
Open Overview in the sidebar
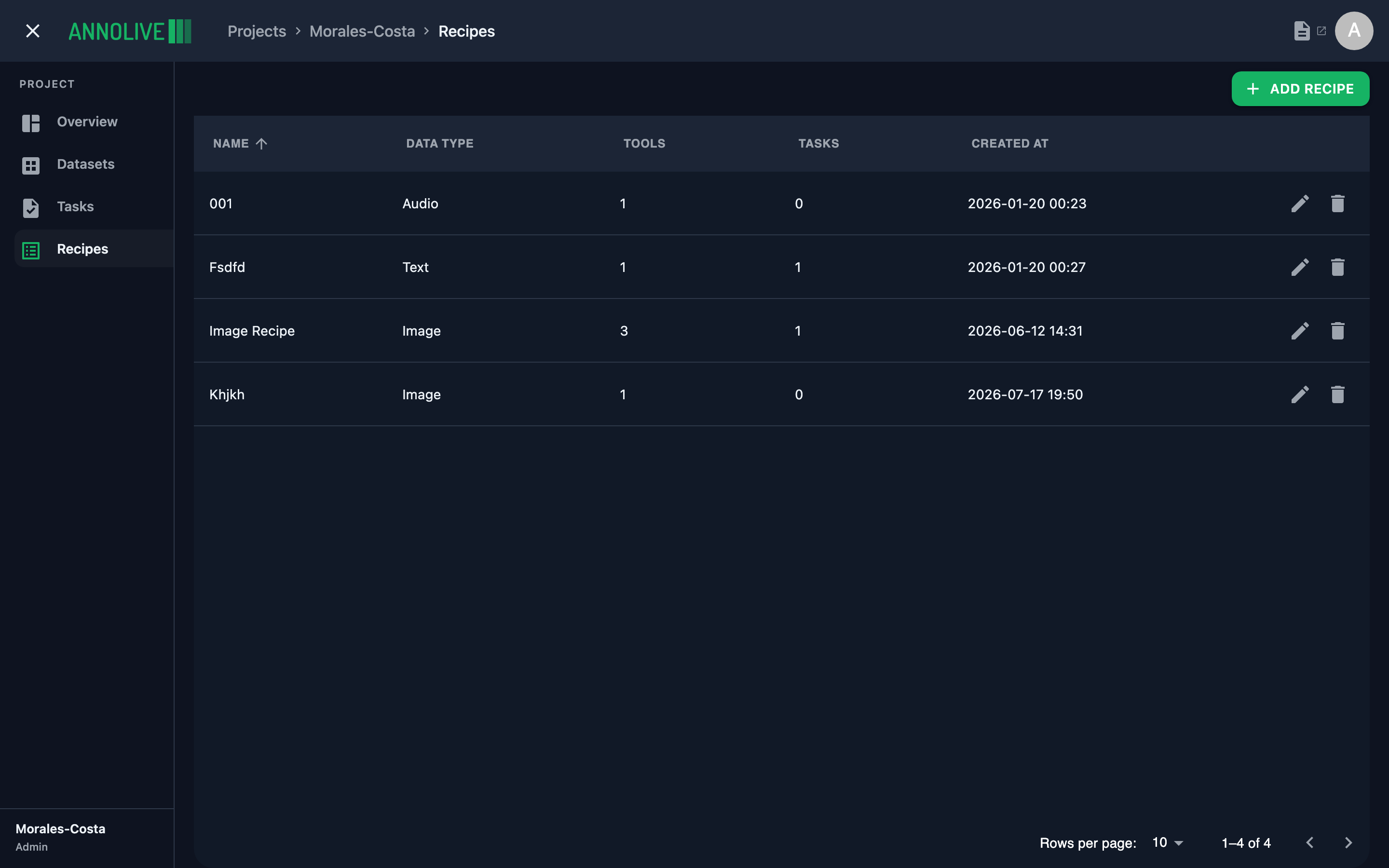point(94,122)
